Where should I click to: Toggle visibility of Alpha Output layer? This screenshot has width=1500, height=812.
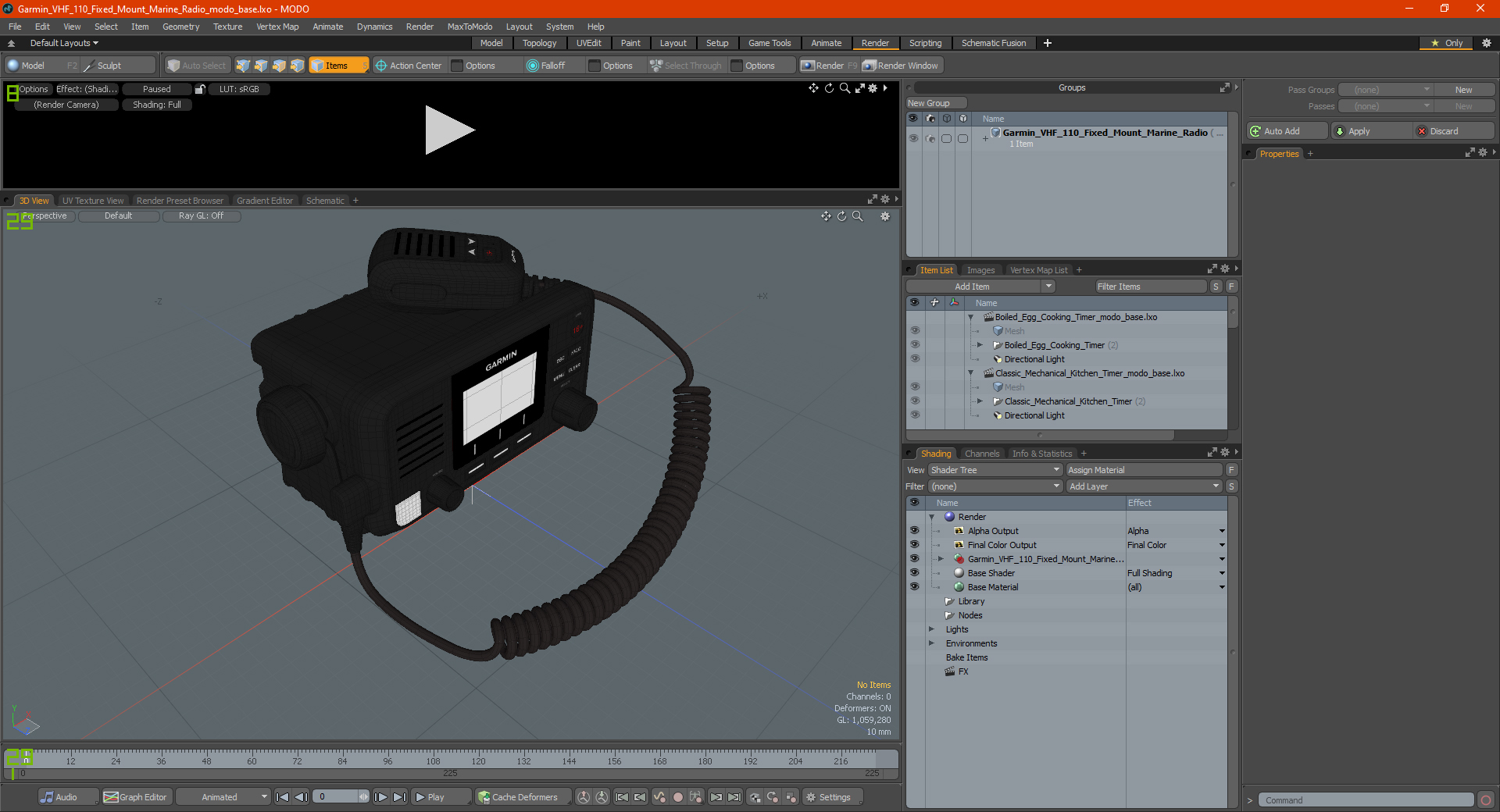coord(914,531)
